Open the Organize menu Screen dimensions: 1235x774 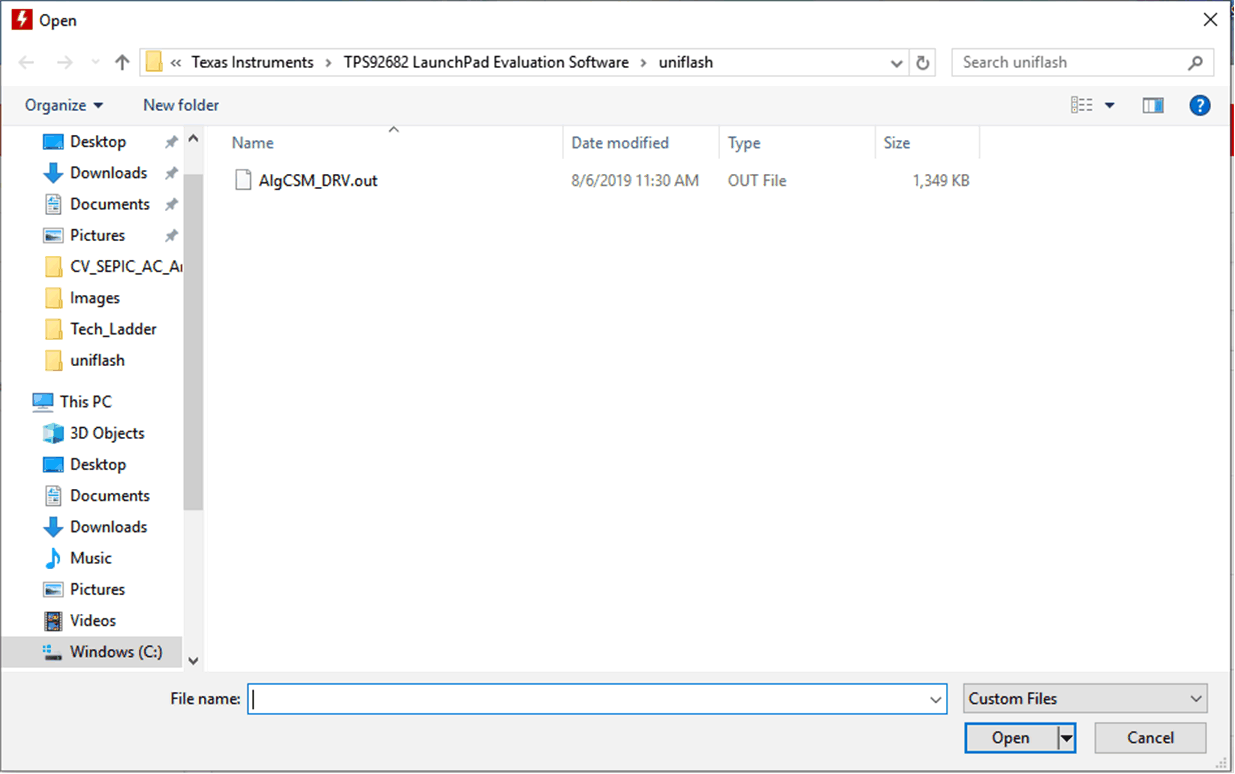pos(63,105)
